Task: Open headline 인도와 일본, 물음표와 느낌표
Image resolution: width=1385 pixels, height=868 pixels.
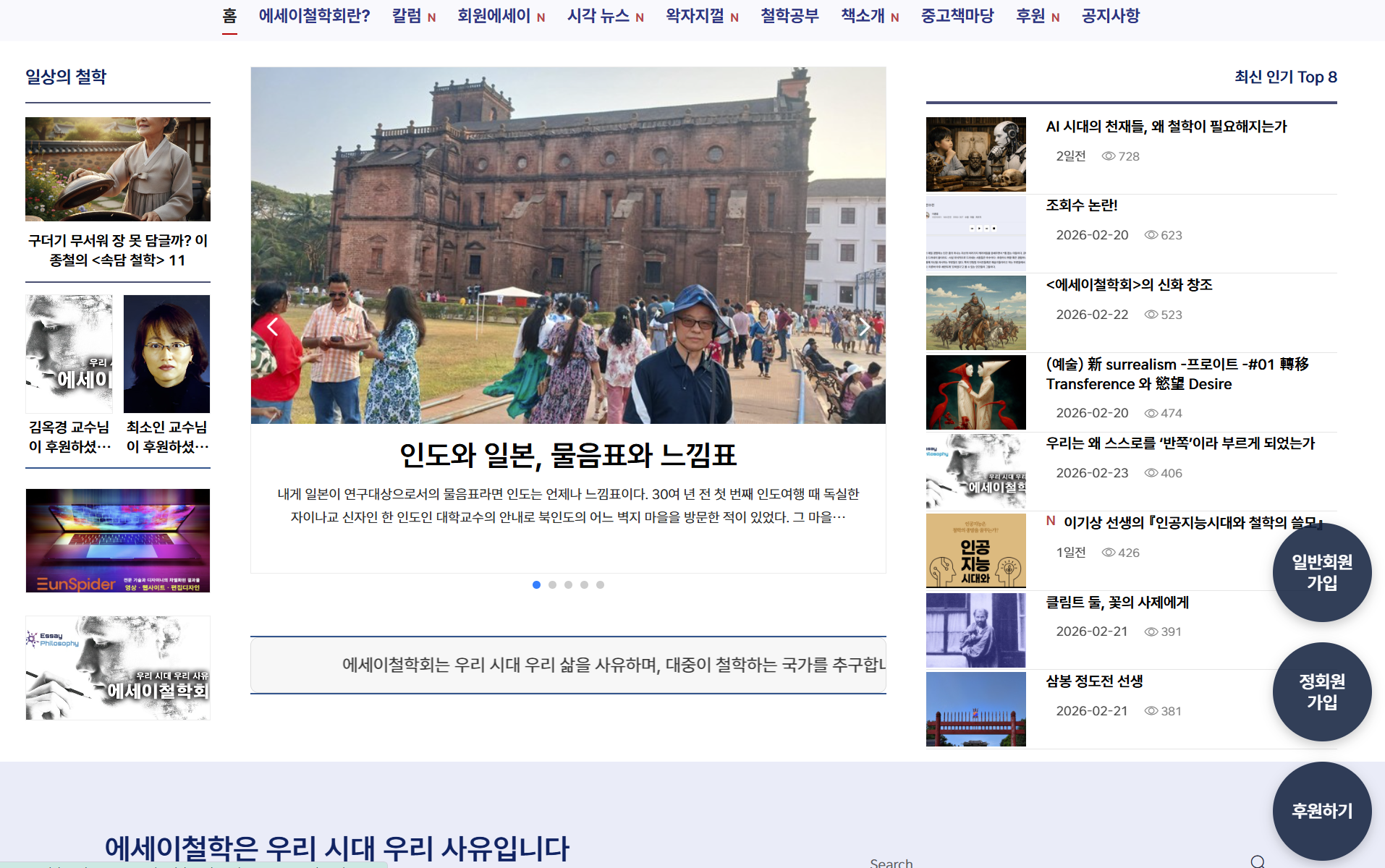Action: [x=568, y=455]
